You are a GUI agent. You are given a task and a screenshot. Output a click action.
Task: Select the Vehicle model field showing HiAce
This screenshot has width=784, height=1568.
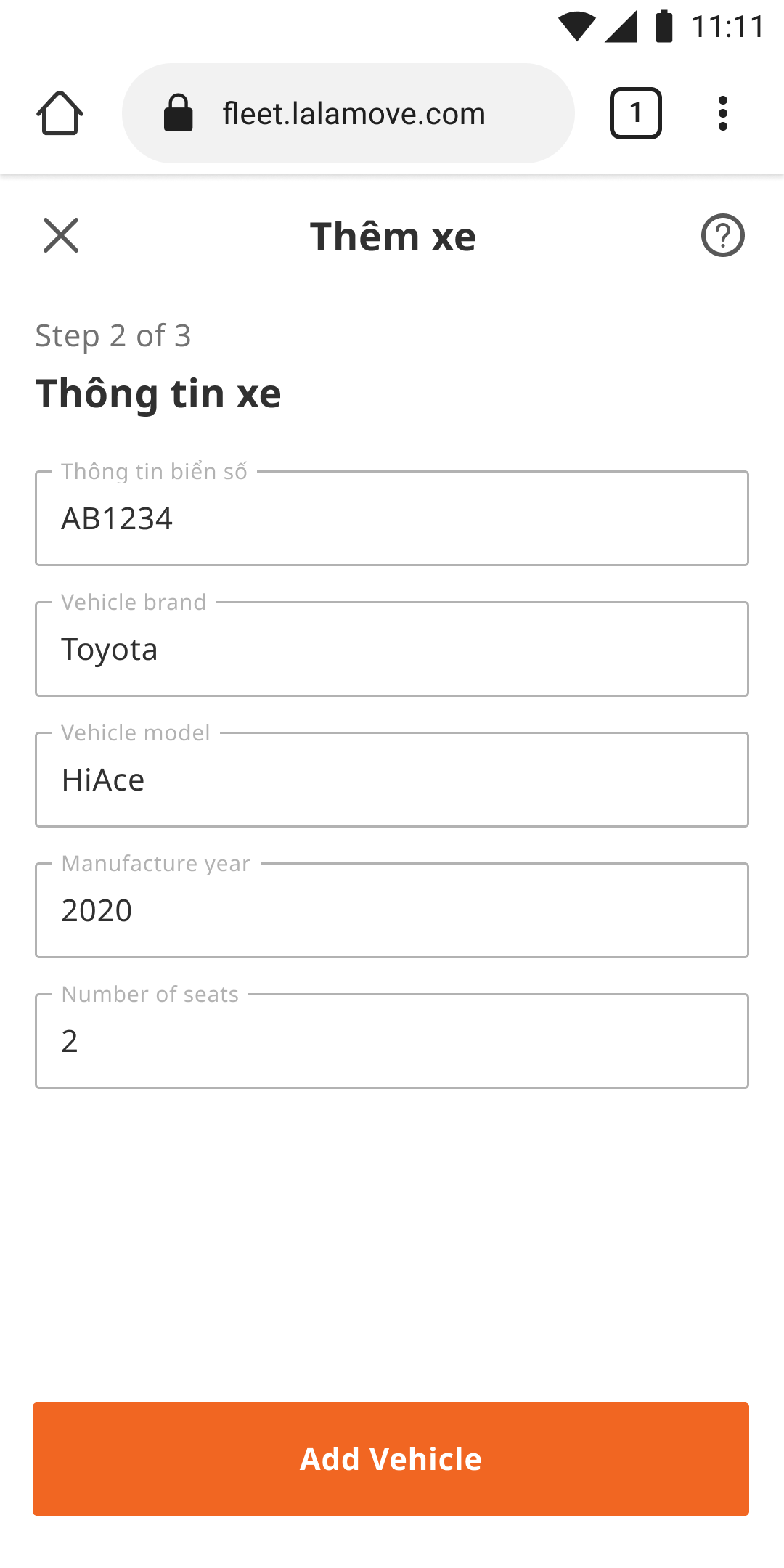[x=392, y=780]
